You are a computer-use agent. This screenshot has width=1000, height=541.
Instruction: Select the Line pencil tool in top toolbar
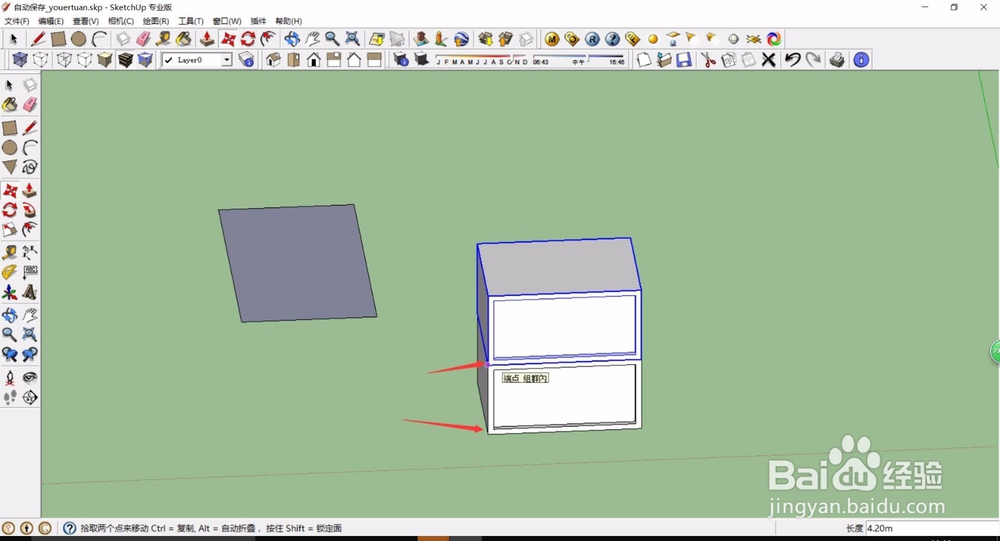[x=38, y=40]
